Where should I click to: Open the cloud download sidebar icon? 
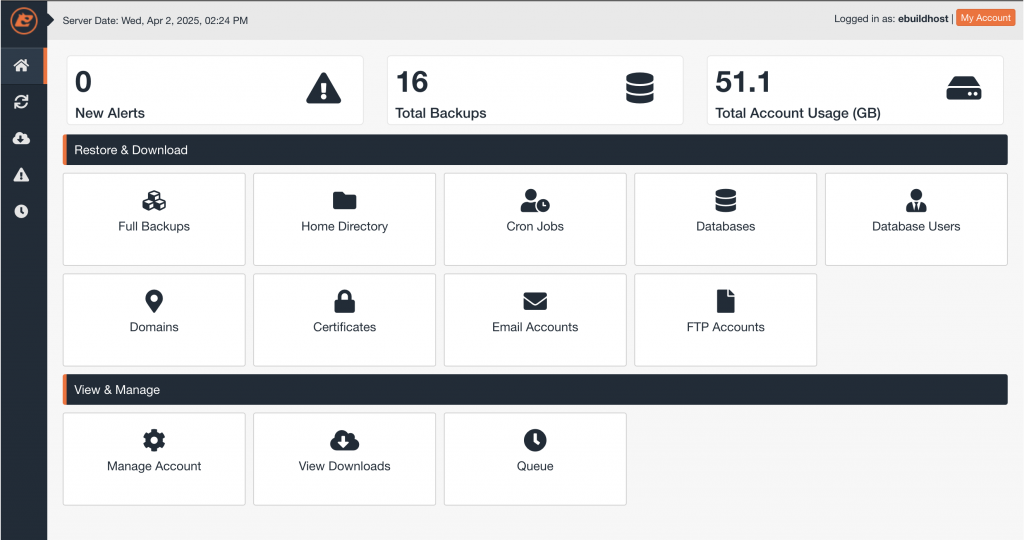tap(22, 138)
